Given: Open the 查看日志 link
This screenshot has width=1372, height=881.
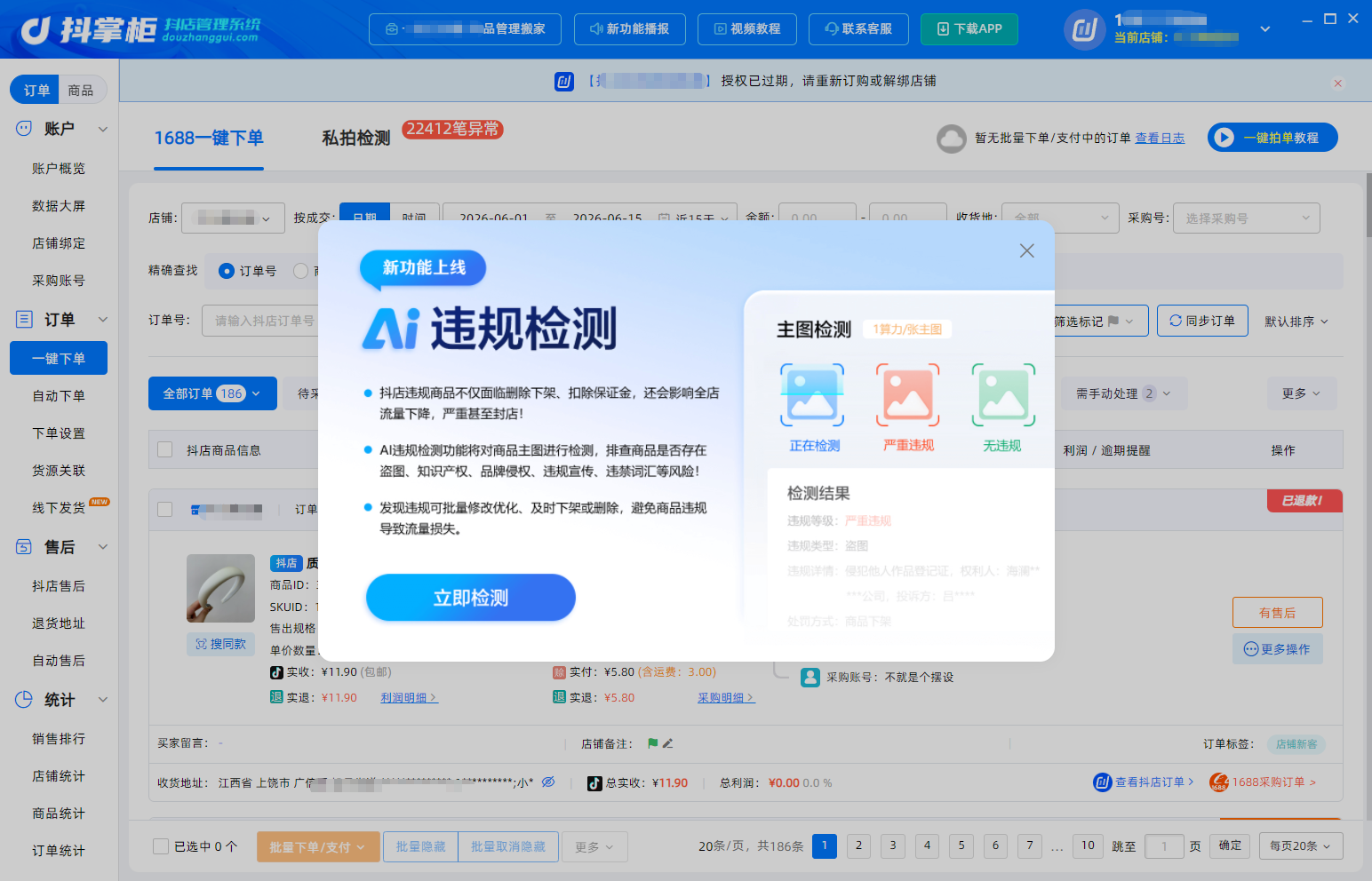Looking at the screenshot, I should (x=1160, y=139).
